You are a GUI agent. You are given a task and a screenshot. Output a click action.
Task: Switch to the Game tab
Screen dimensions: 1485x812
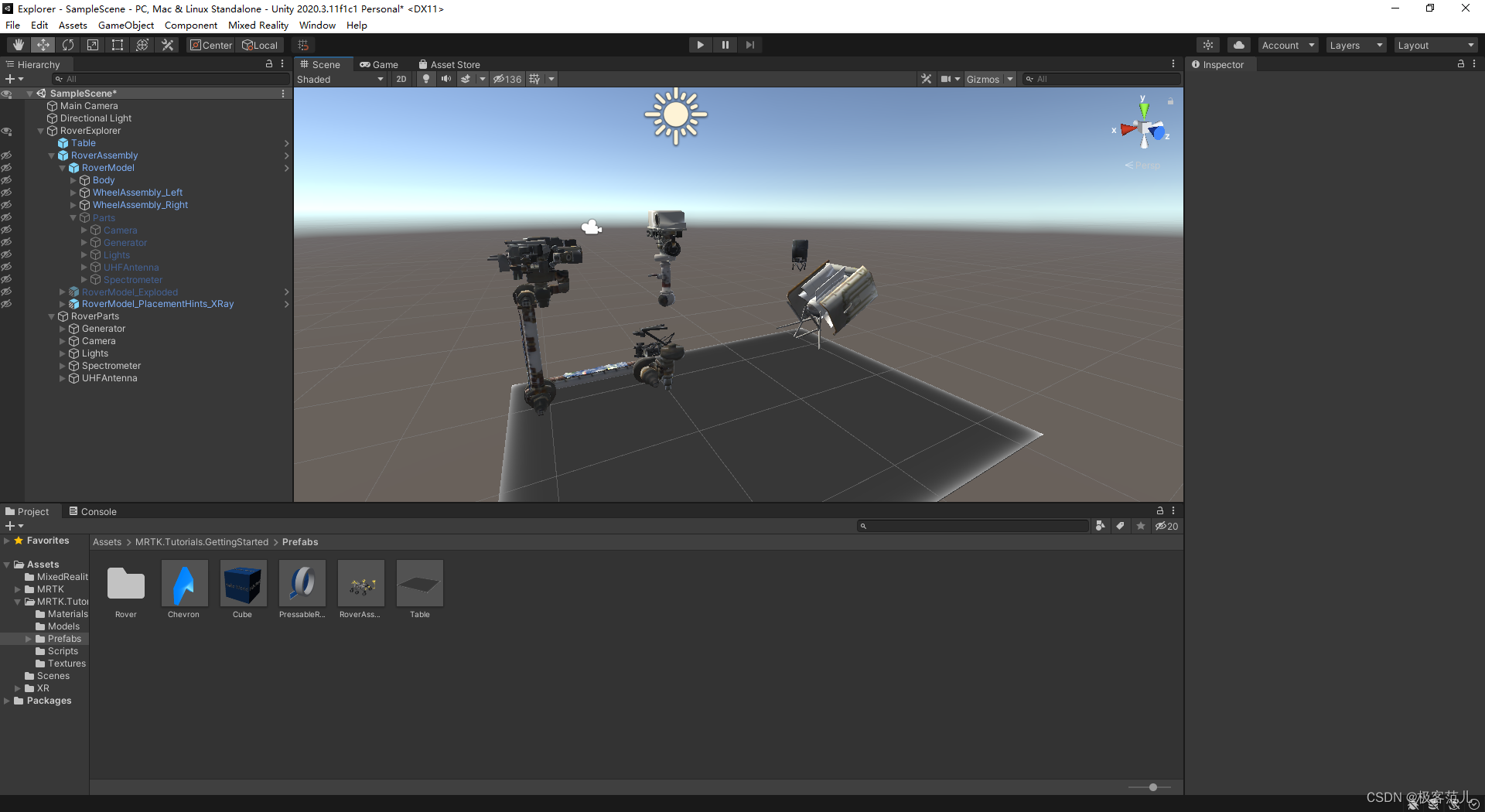379,64
